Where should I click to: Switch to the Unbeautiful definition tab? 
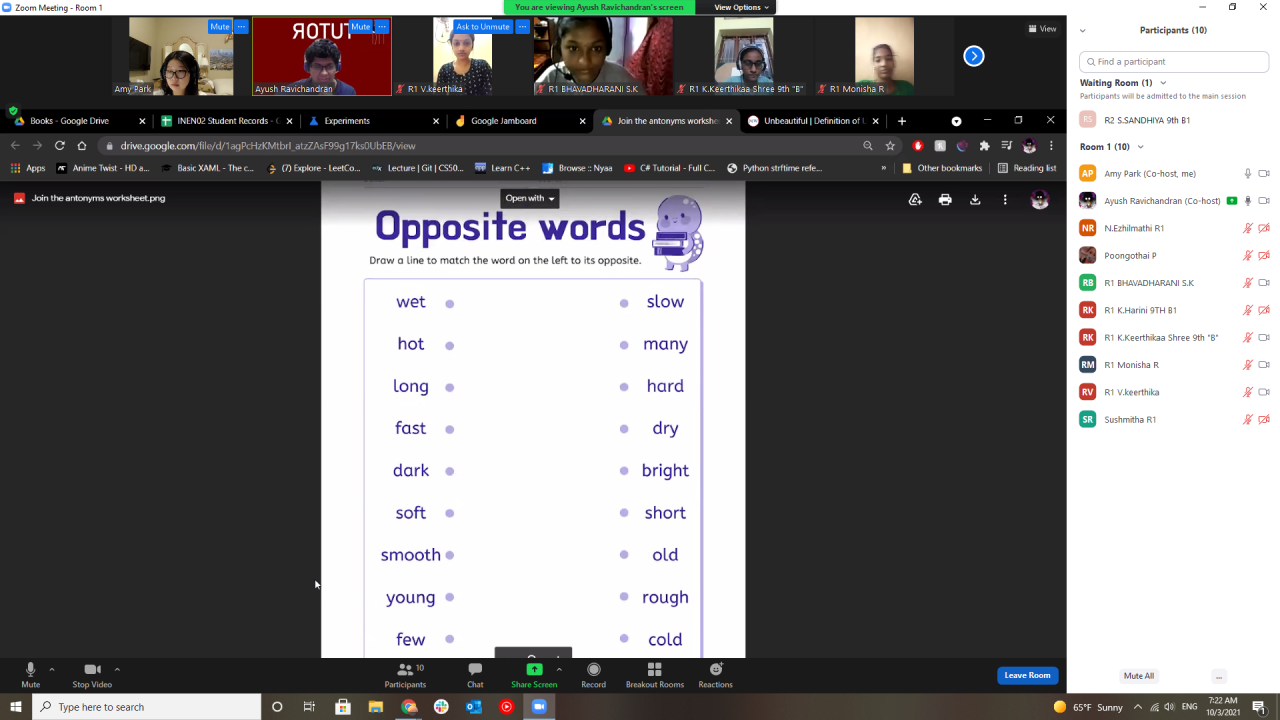click(812, 121)
